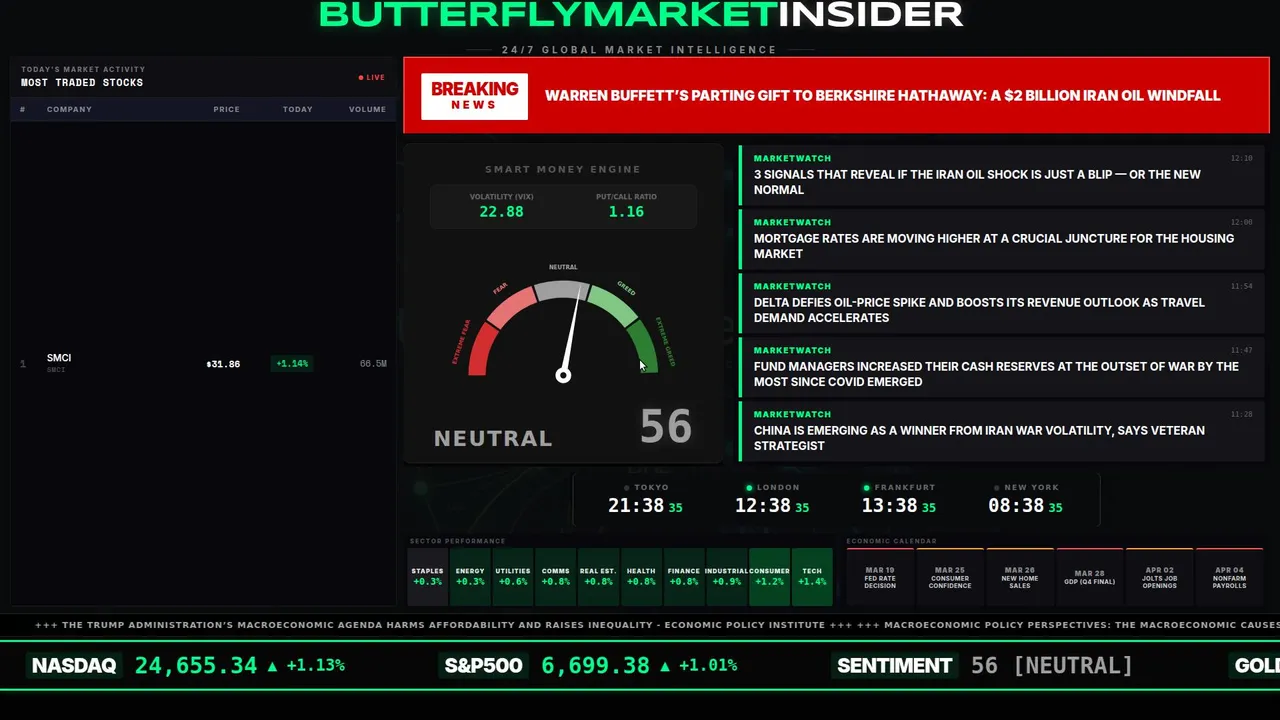Screen dimensions: 1280x720
Task: Sort table by the Company column header
Action: [69, 109]
